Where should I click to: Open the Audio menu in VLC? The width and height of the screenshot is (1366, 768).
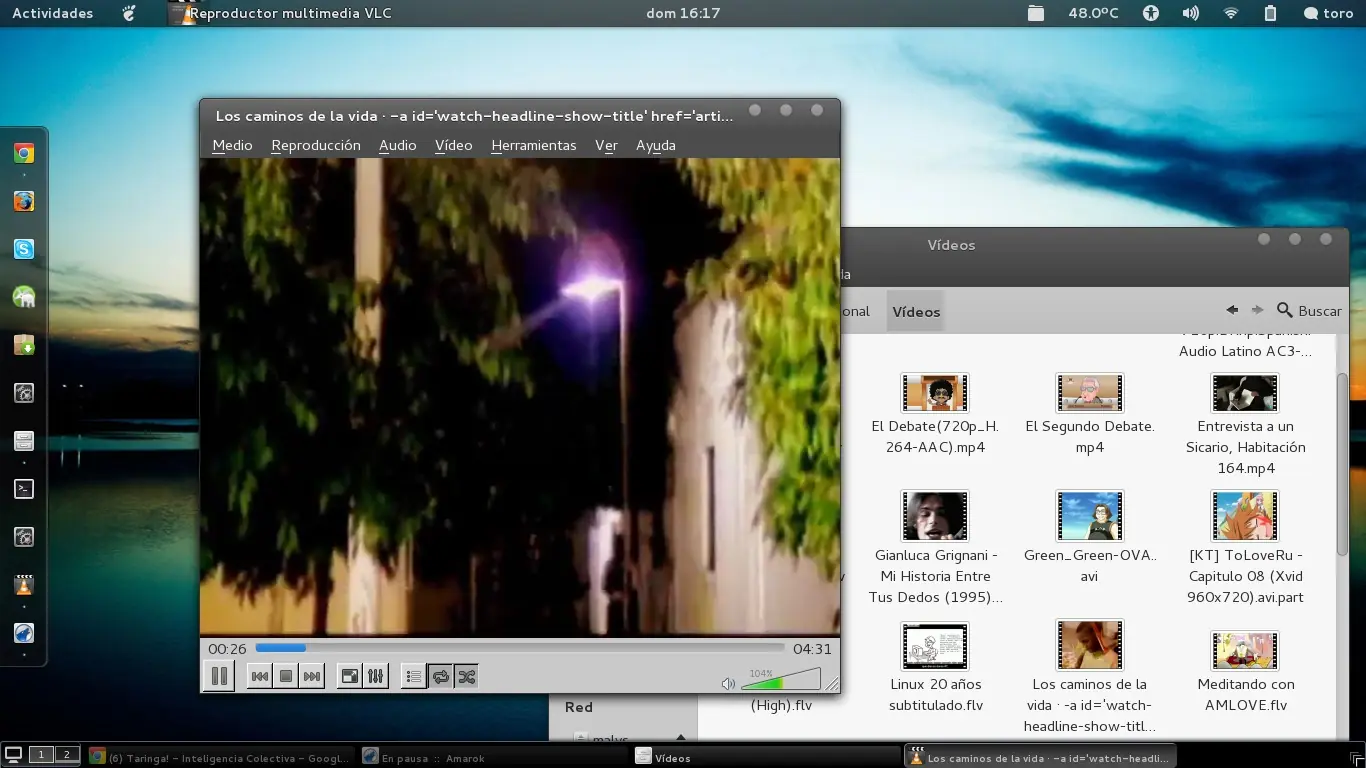click(397, 145)
